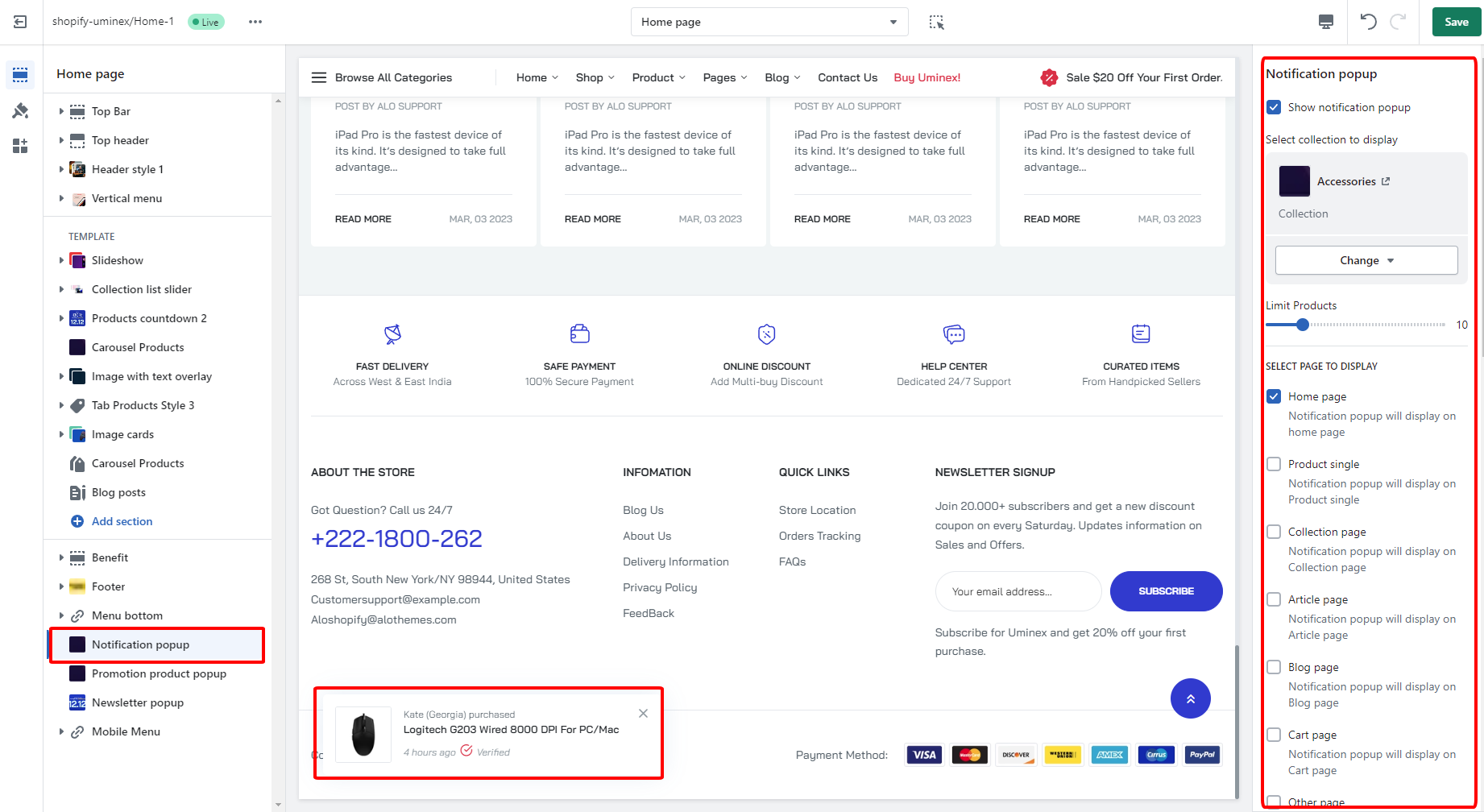
Task: Close the purchase notification popup
Action: tap(643, 713)
